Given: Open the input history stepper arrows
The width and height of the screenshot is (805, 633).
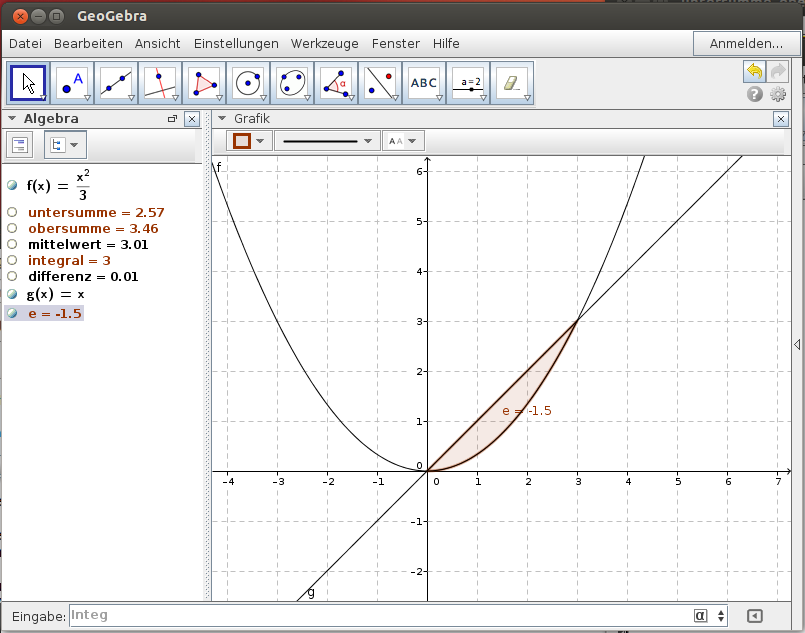Looking at the screenshot, I should (x=721, y=616).
